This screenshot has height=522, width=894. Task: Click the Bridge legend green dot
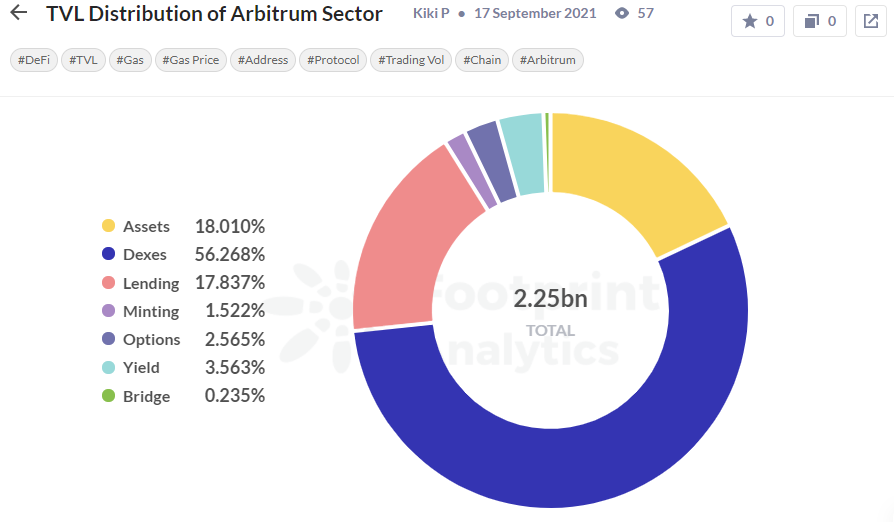point(108,396)
